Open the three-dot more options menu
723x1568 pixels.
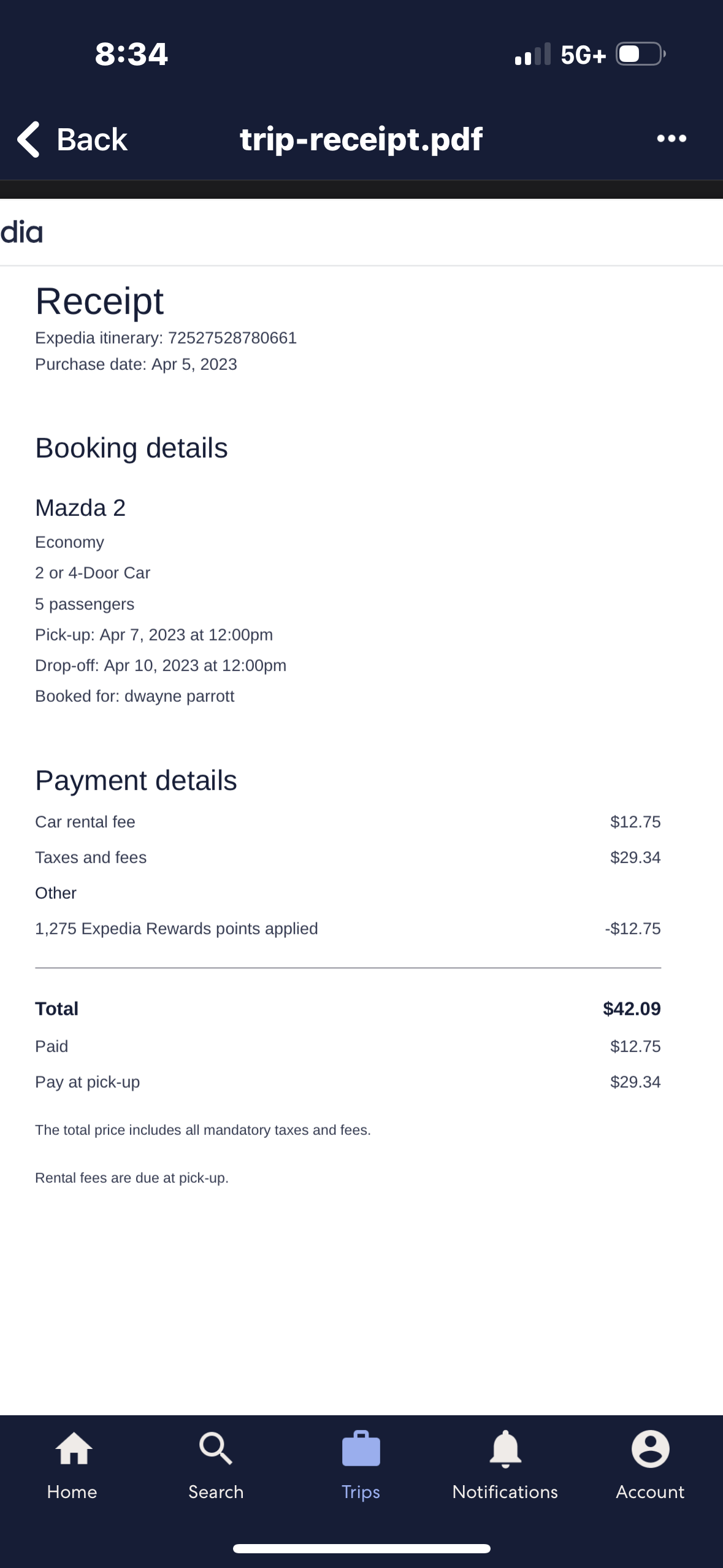click(671, 139)
